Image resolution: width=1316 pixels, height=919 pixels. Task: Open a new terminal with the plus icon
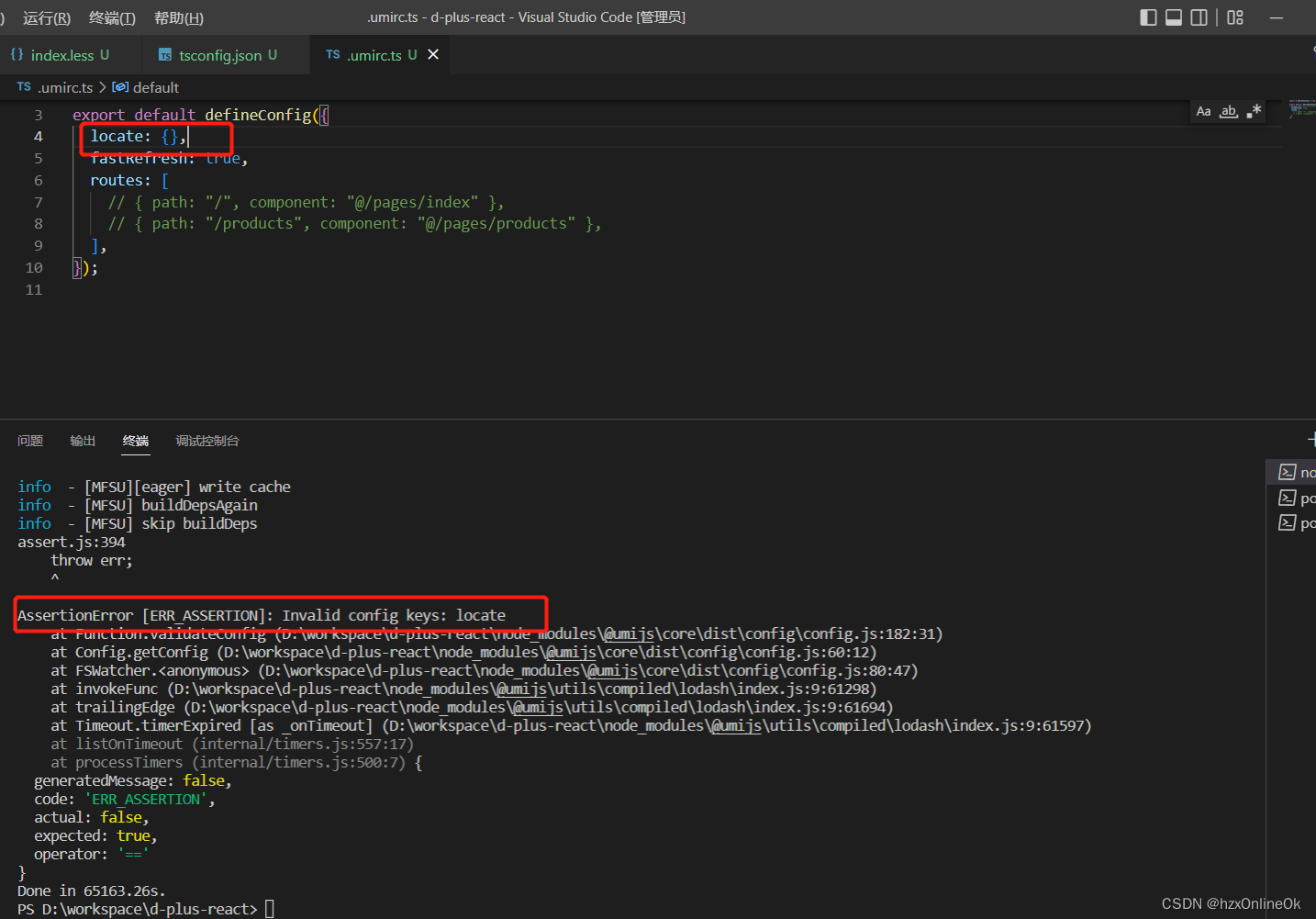pos(1312,440)
